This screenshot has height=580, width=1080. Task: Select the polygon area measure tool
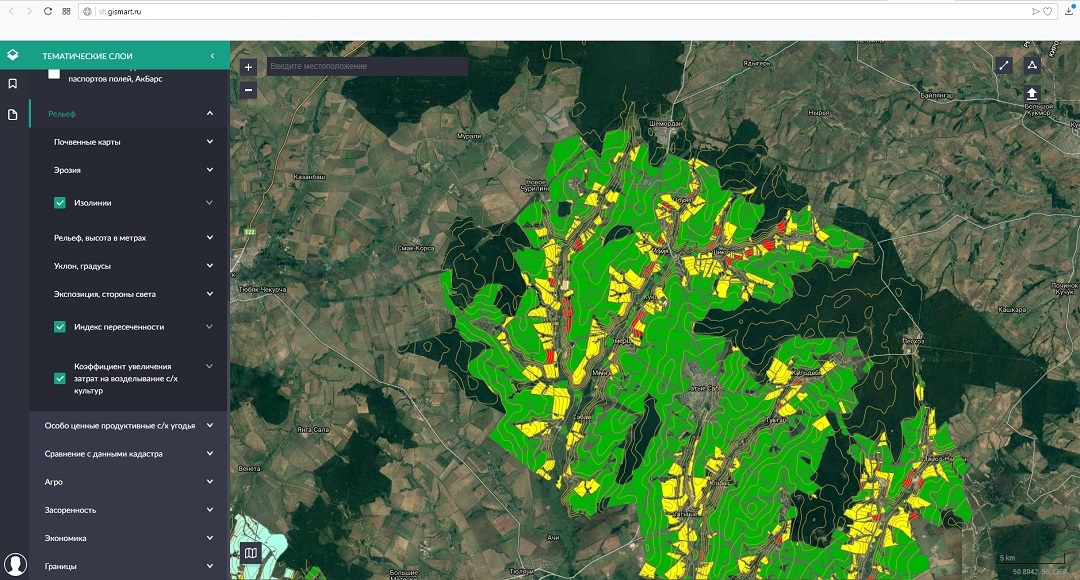click(x=1032, y=66)
